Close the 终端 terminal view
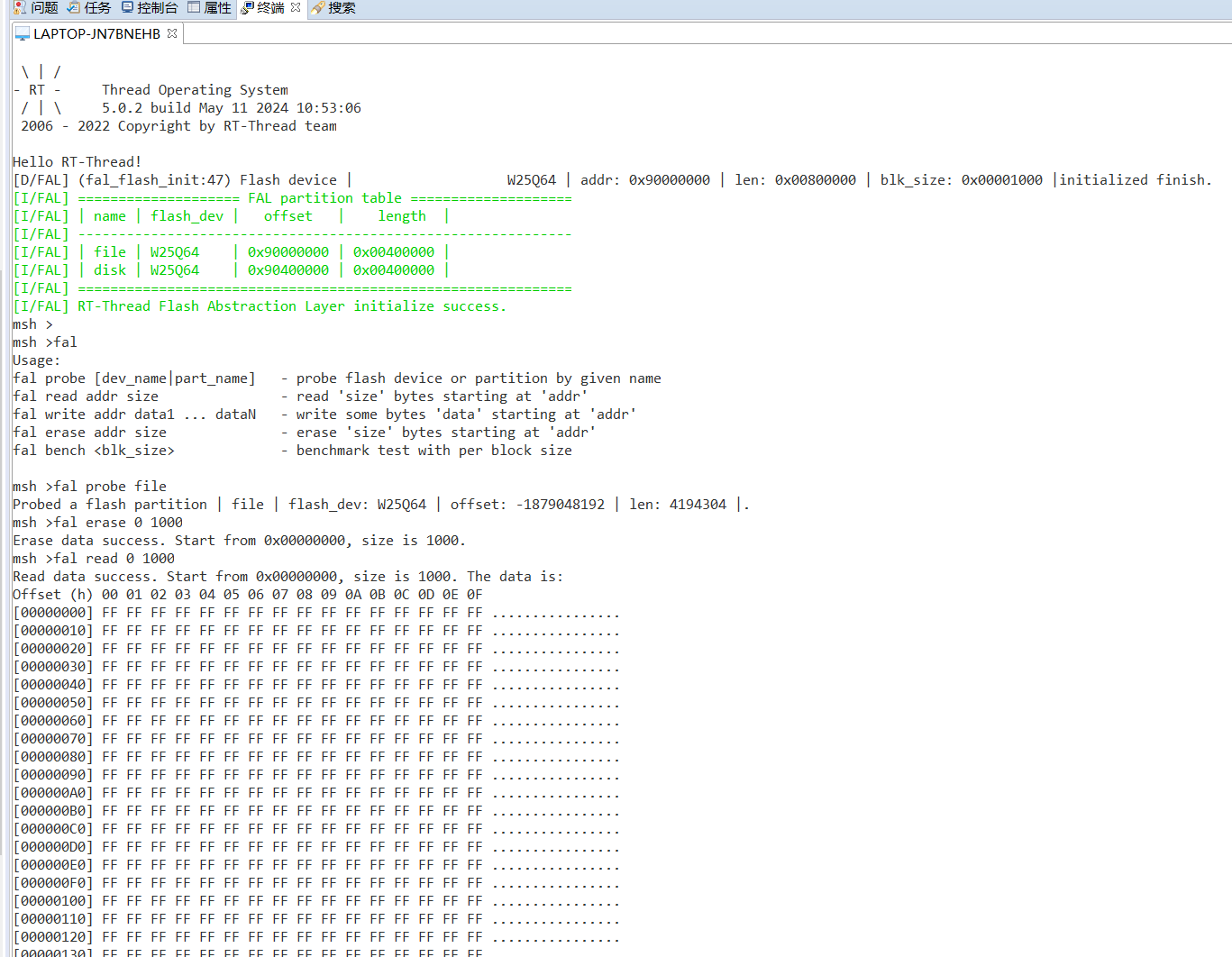The height and width of the screenshot is (957, 1232). coord(296,8)
